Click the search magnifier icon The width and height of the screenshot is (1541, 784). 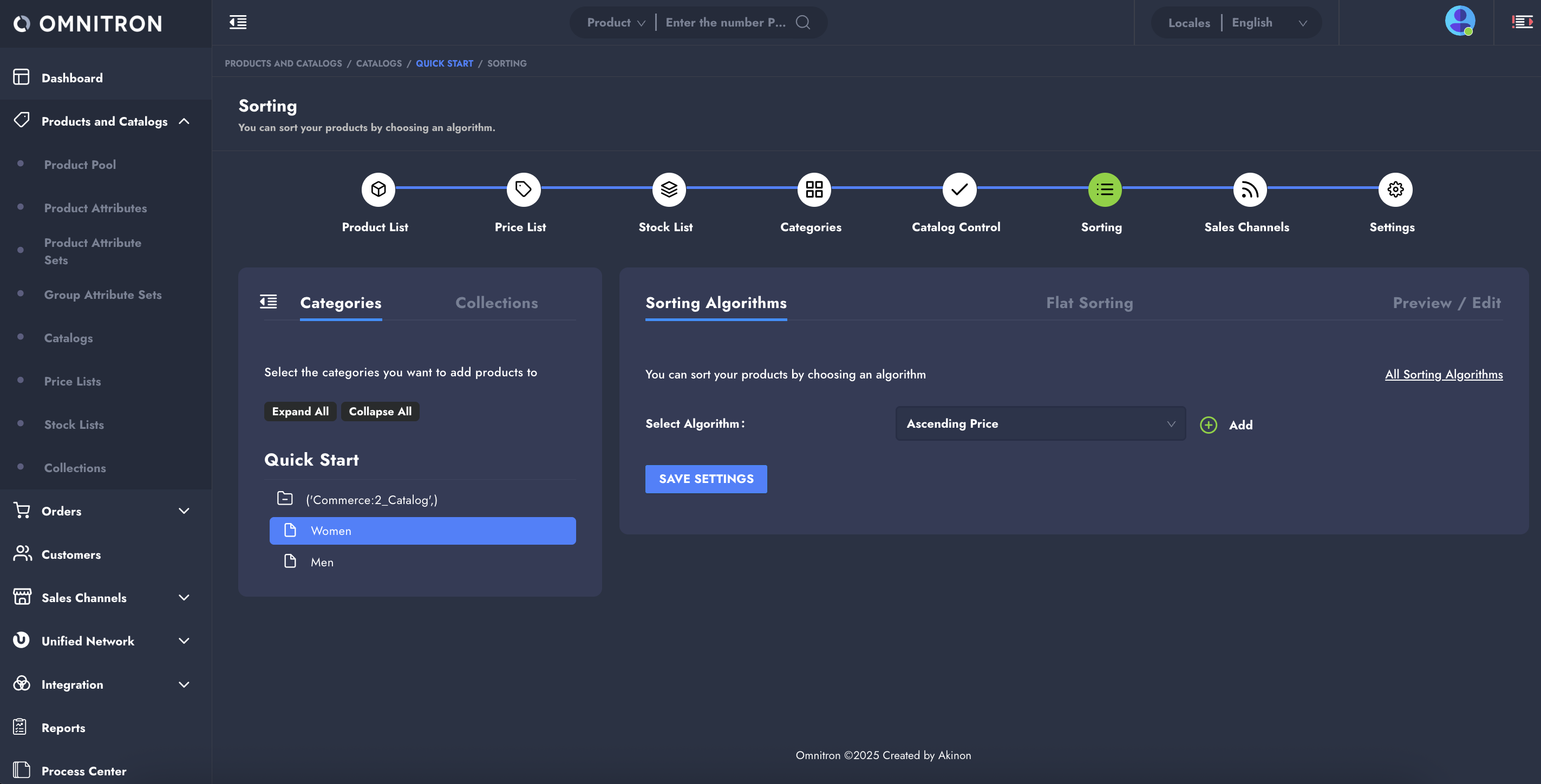click(x=803, y=23)
